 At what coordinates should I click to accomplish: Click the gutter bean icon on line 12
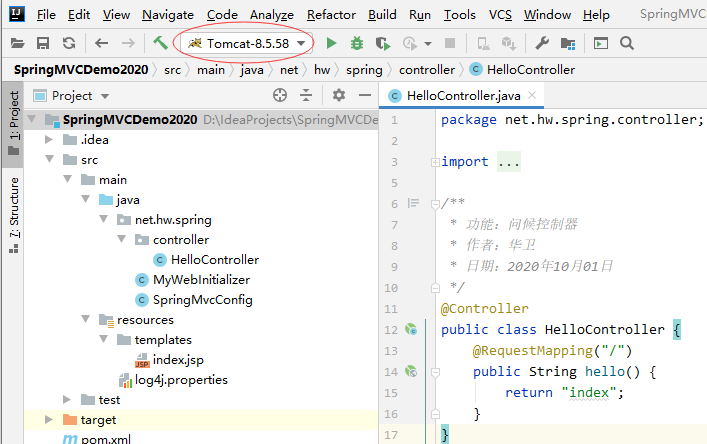(411, 330)
